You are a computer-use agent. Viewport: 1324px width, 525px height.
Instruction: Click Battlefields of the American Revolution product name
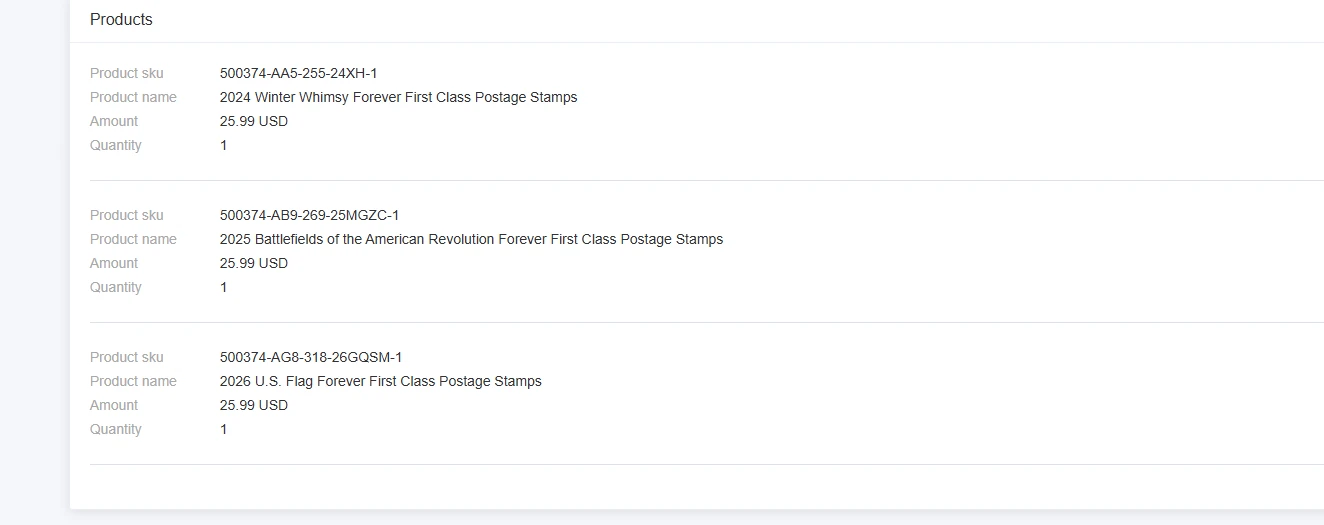point(471,239)
